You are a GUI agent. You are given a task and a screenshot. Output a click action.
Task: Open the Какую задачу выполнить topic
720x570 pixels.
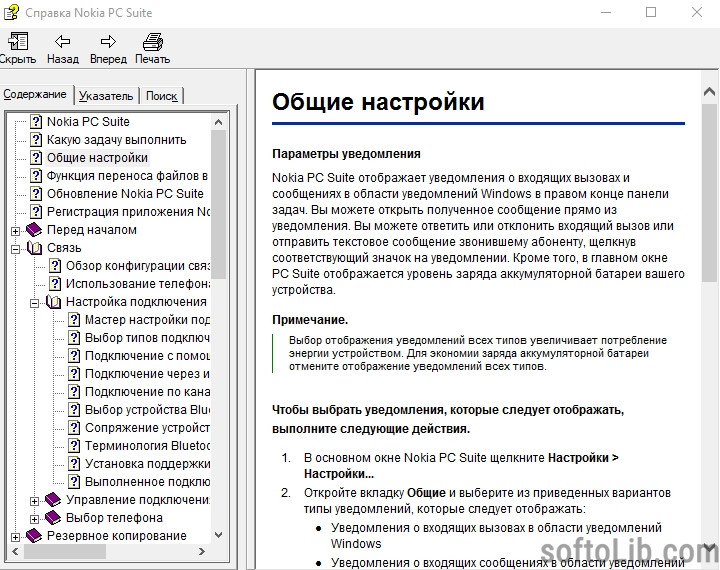coord(117,140)
